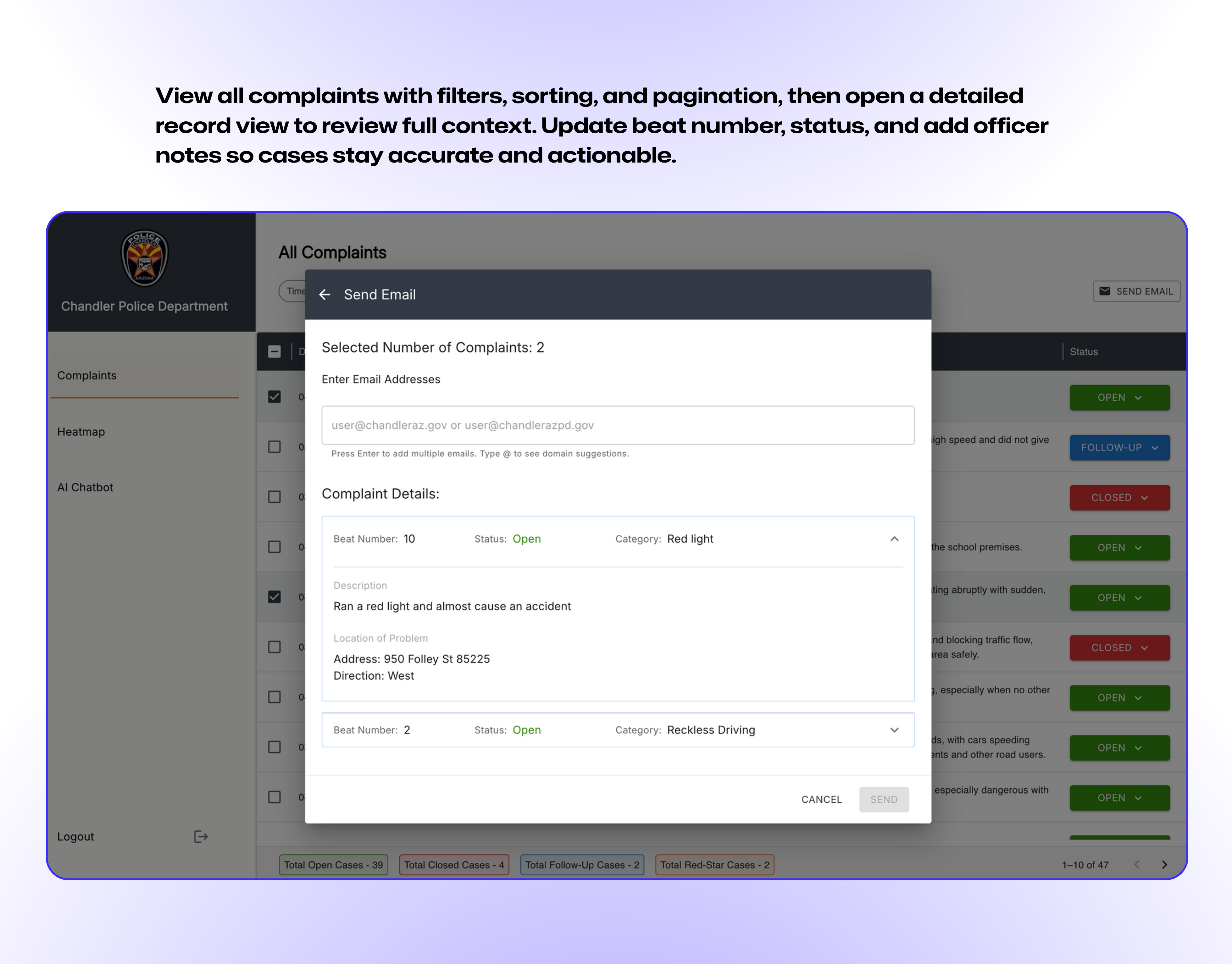Click the email addresses input field
This screenshot has width=1232, height=964.
(617, 425)
